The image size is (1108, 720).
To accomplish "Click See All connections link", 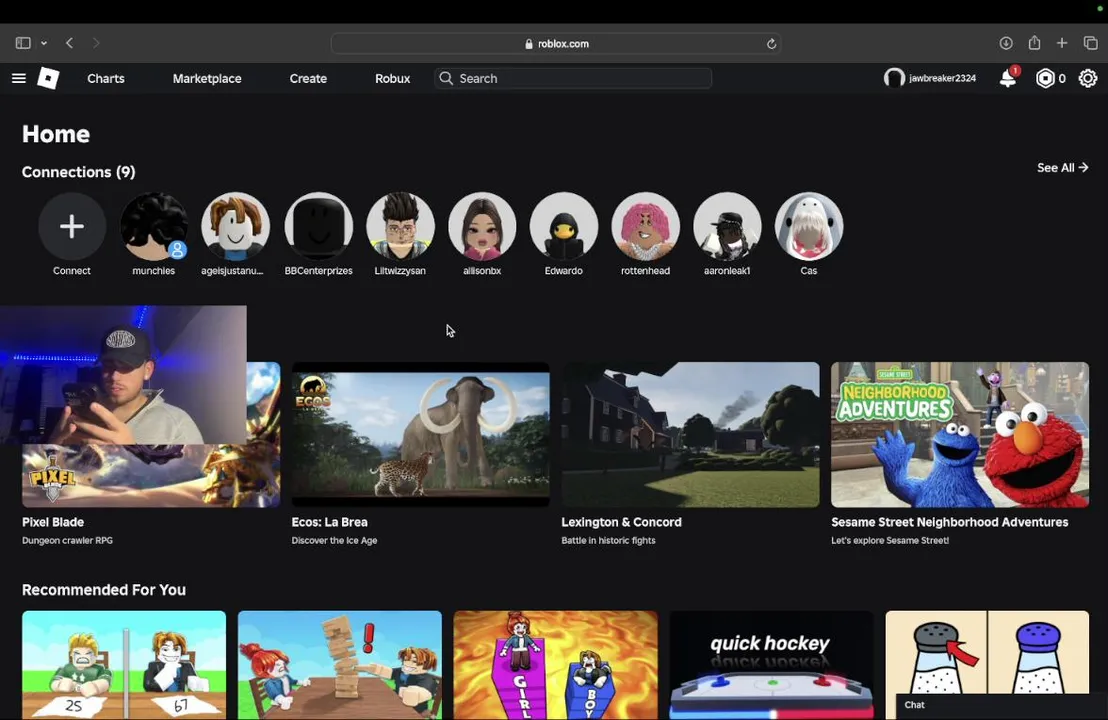I will [1062, 167].
